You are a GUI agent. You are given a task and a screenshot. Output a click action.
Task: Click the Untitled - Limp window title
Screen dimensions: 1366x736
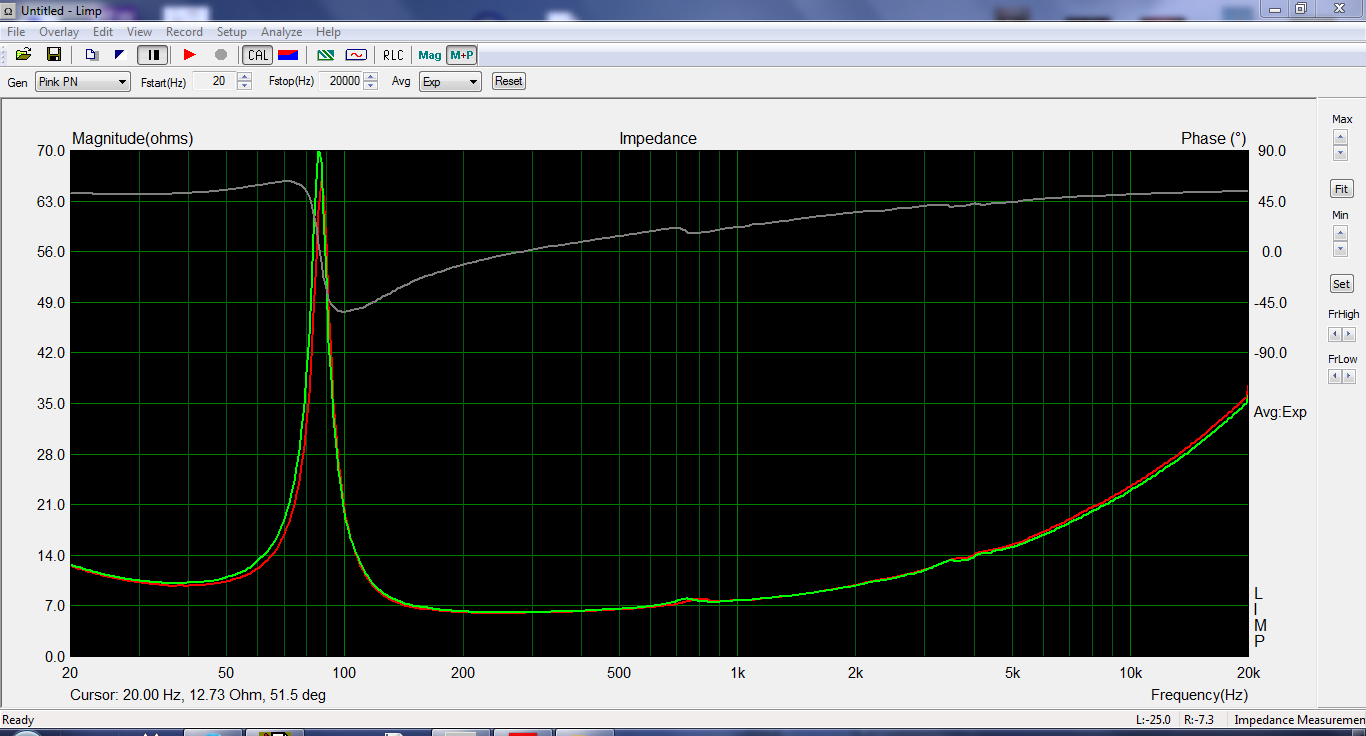tap(61, 10)
